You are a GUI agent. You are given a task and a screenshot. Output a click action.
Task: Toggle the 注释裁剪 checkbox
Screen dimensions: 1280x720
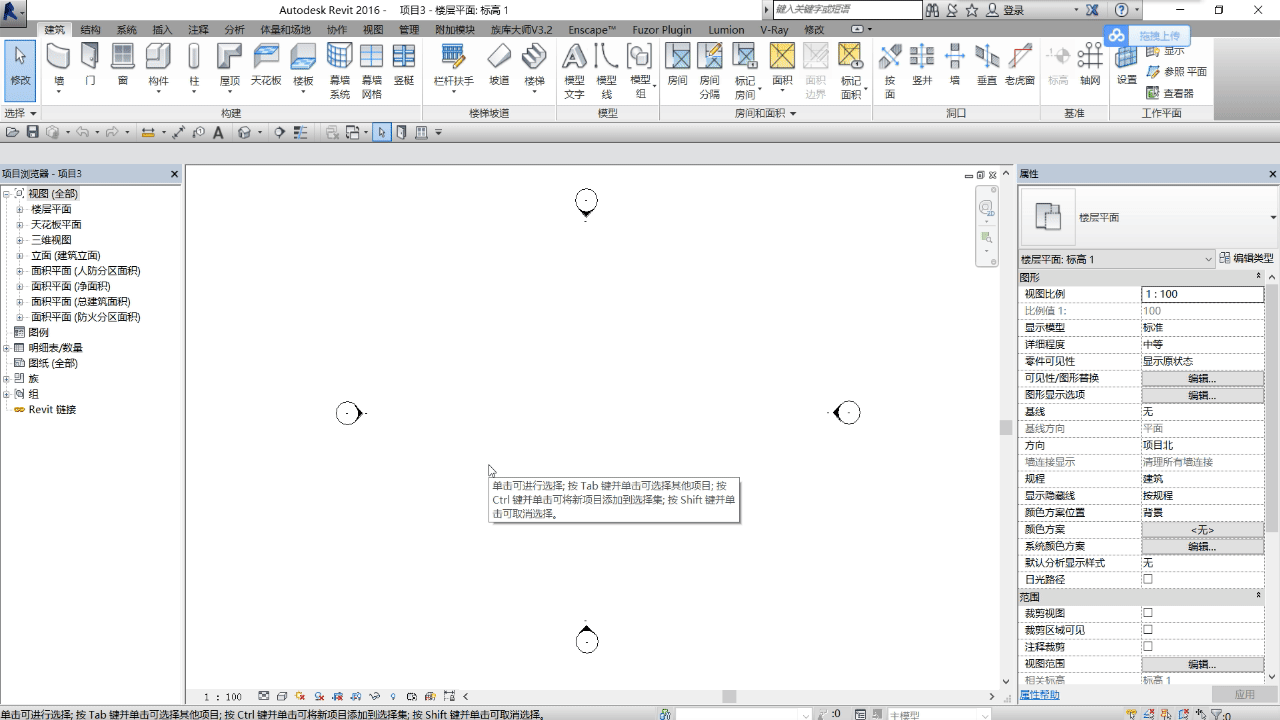[x=1148, y=647]
